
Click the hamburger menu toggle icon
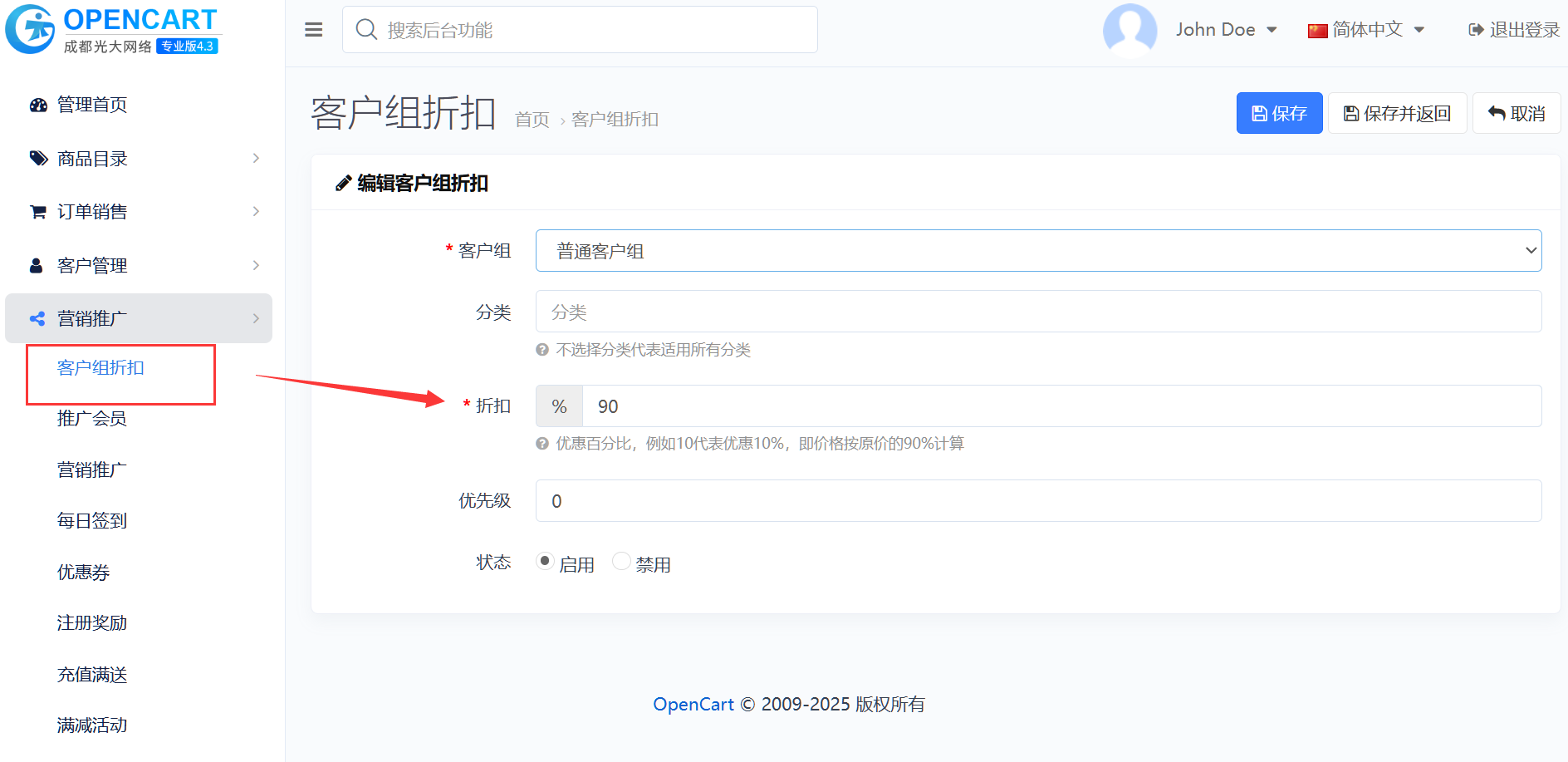[313, 30]
